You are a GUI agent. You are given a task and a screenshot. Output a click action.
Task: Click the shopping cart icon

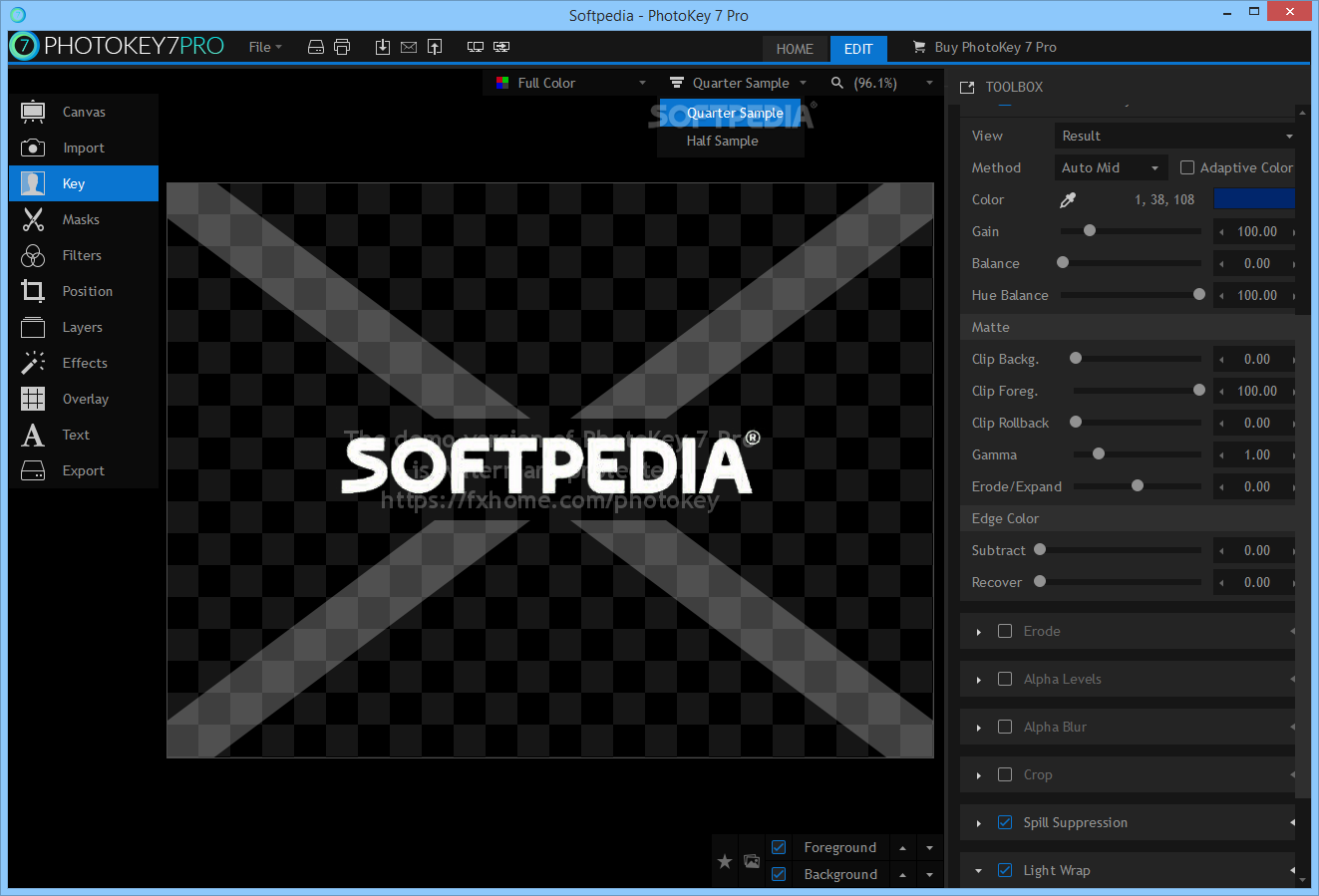tap(919, 47)
